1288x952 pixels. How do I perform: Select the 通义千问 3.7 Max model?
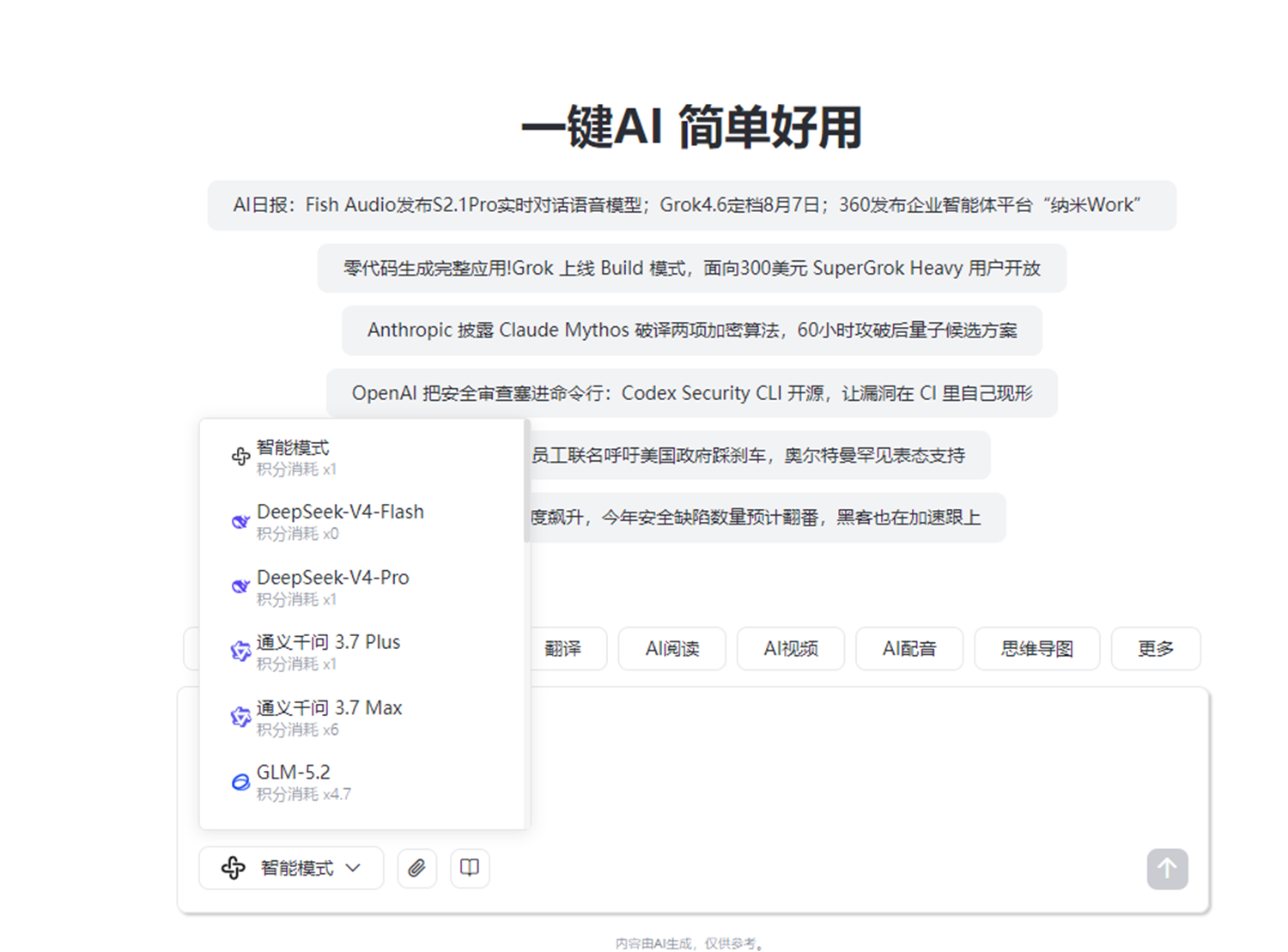[x=361, y=718]
